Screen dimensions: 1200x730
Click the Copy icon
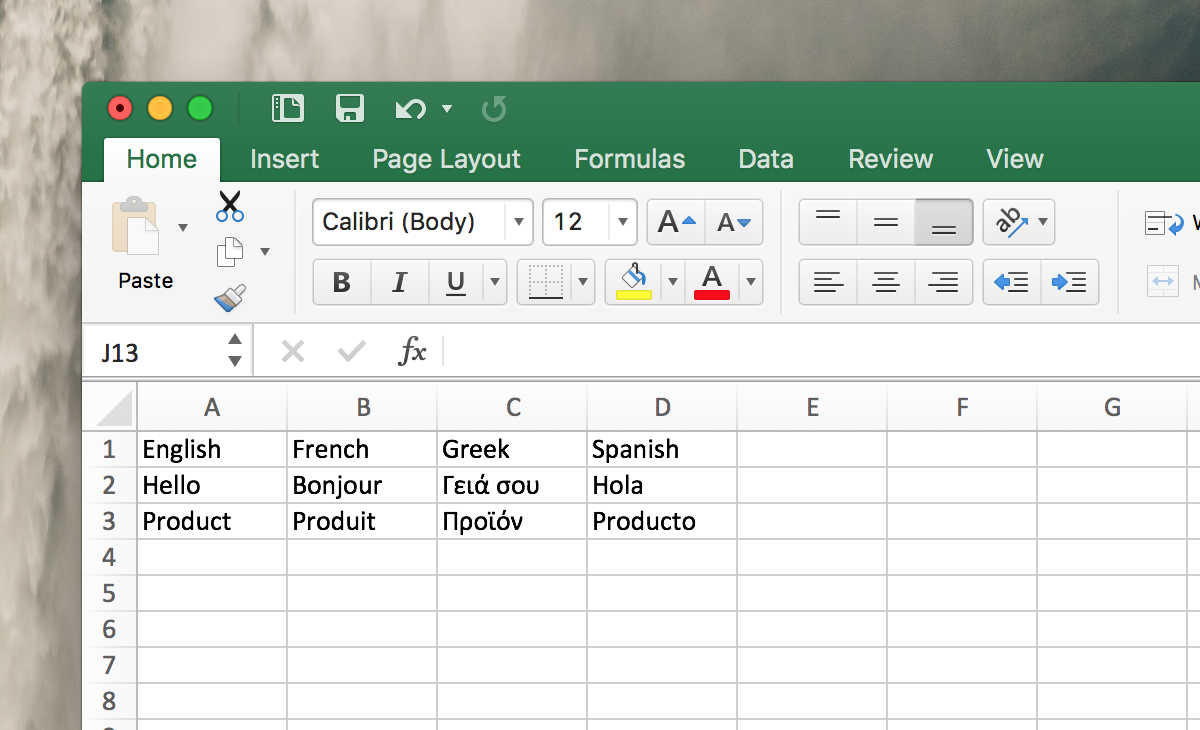pos(230,252)
